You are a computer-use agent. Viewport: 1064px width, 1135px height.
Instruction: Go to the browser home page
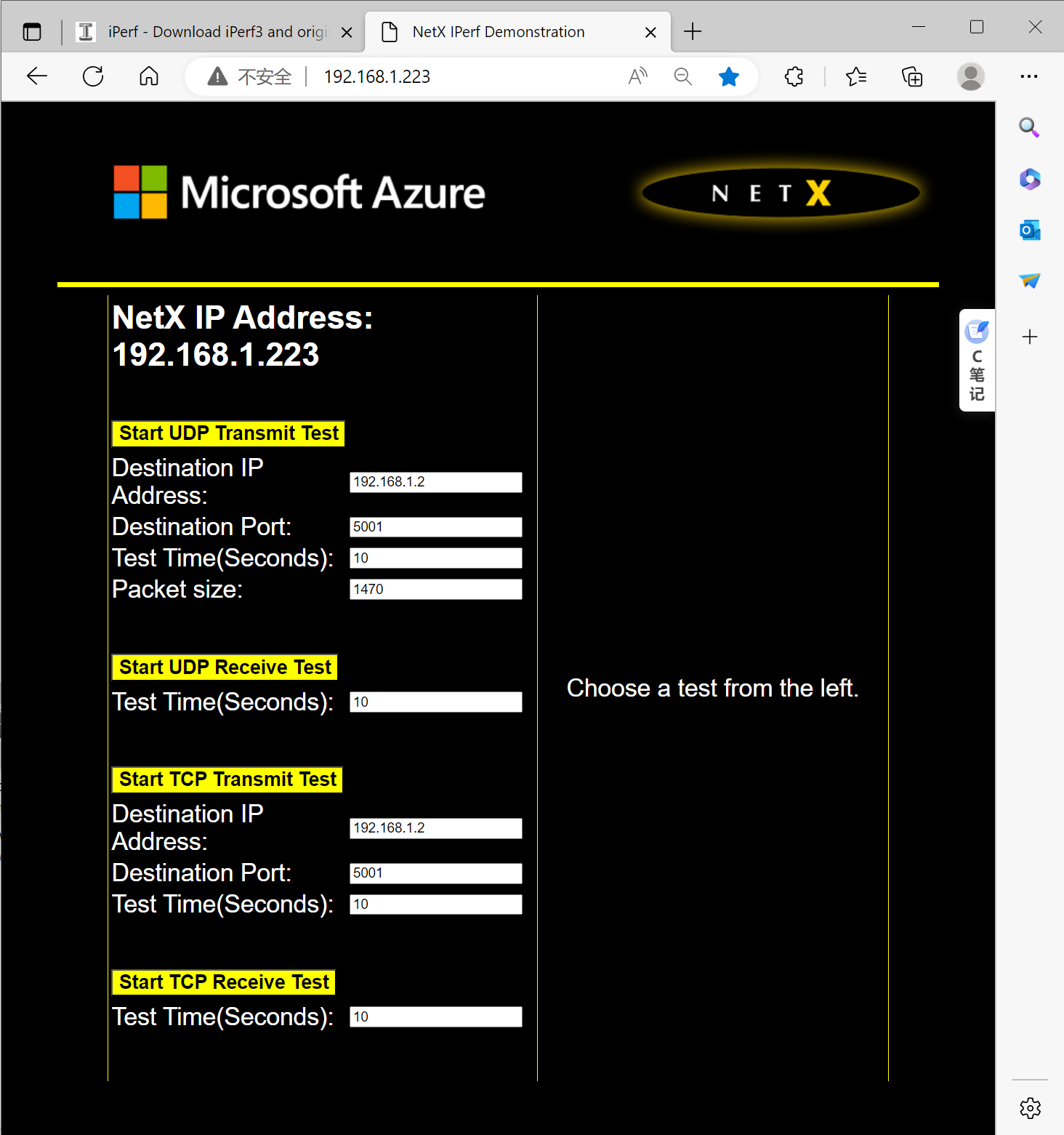point(149,76)
